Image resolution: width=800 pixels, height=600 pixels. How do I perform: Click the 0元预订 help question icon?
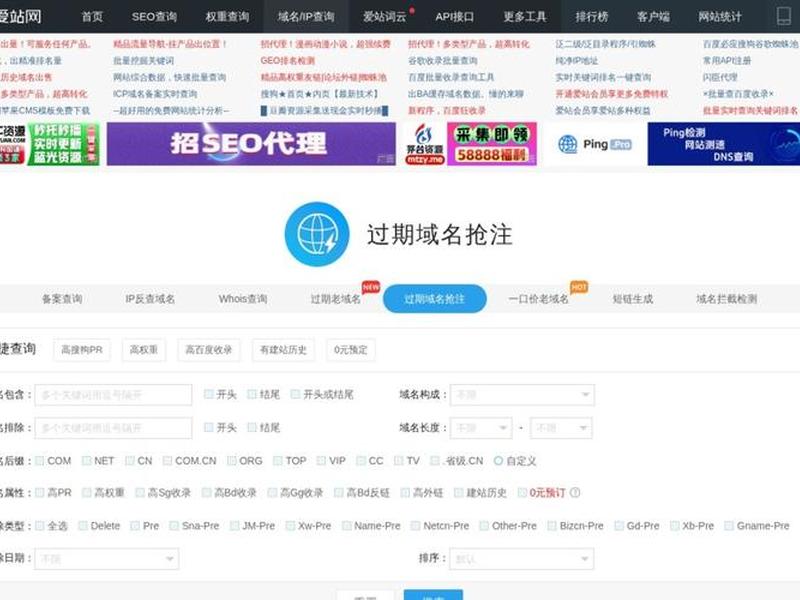[575, 493]
